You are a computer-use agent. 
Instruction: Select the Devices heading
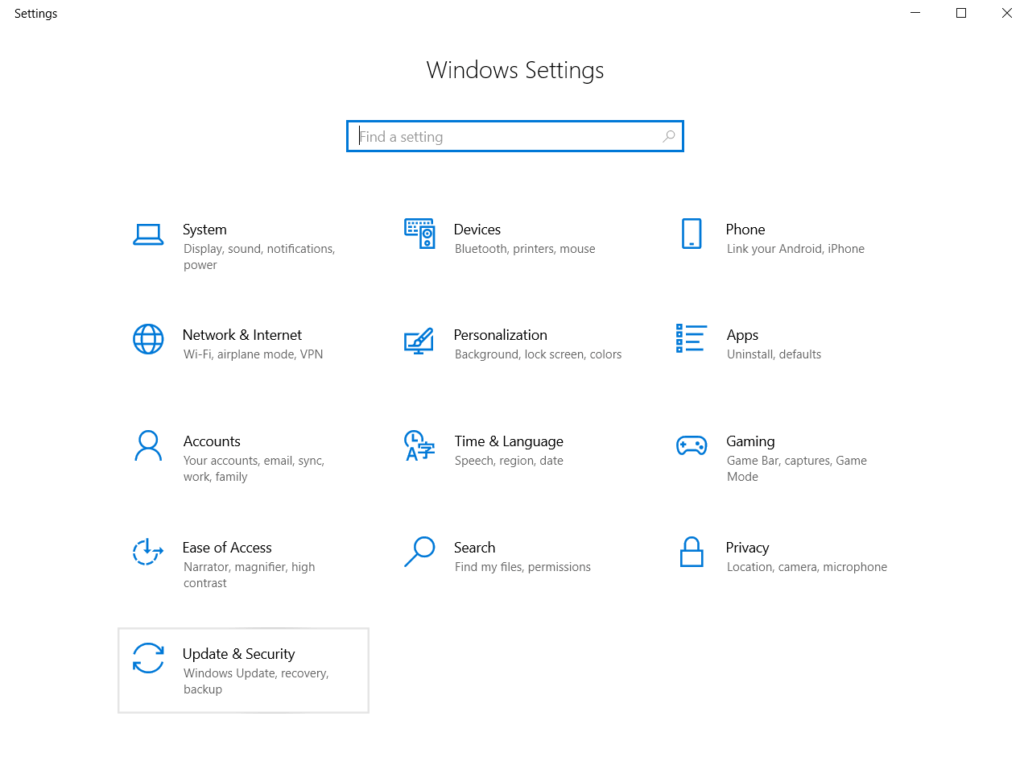pyautogui.click(x=477, y=229)
